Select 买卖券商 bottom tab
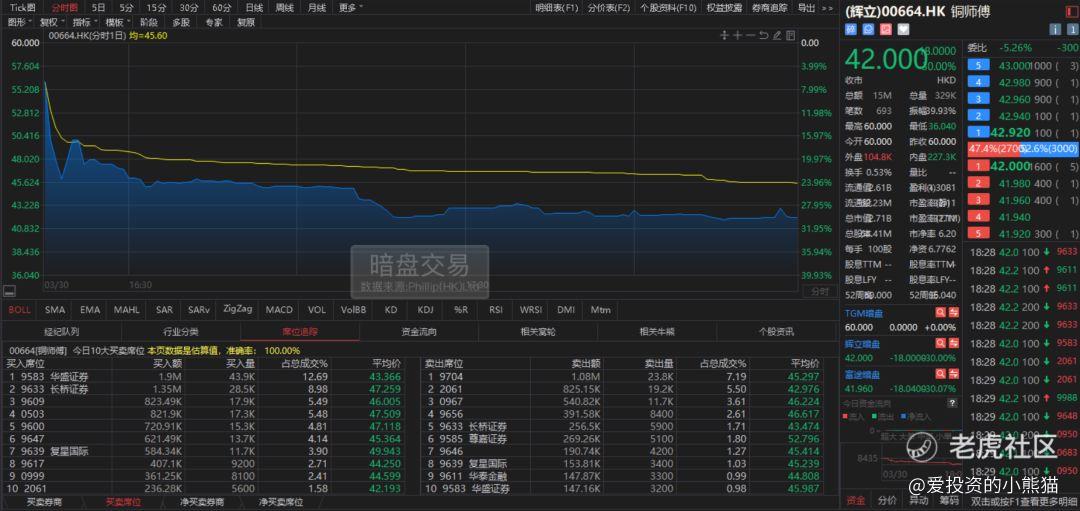Viewport: 1080px width, 511px height. point(44,503)
